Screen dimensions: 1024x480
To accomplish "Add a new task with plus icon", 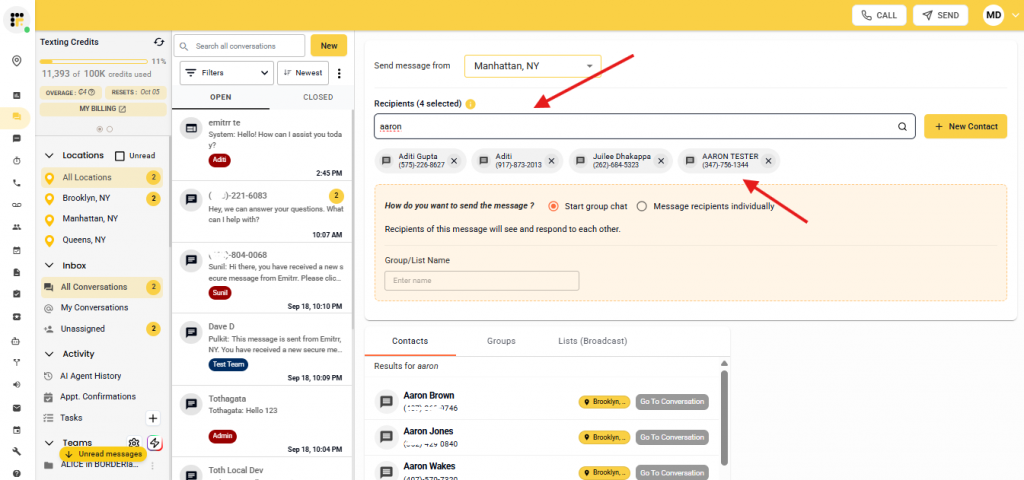I will click(x=153, y=418).
